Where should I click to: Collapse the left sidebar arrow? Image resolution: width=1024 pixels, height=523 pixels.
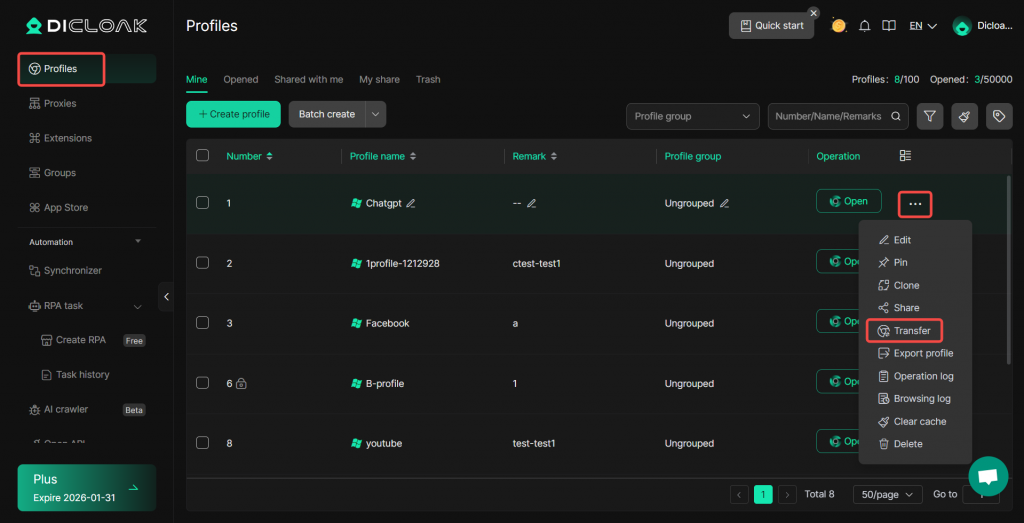coord(166,297)
